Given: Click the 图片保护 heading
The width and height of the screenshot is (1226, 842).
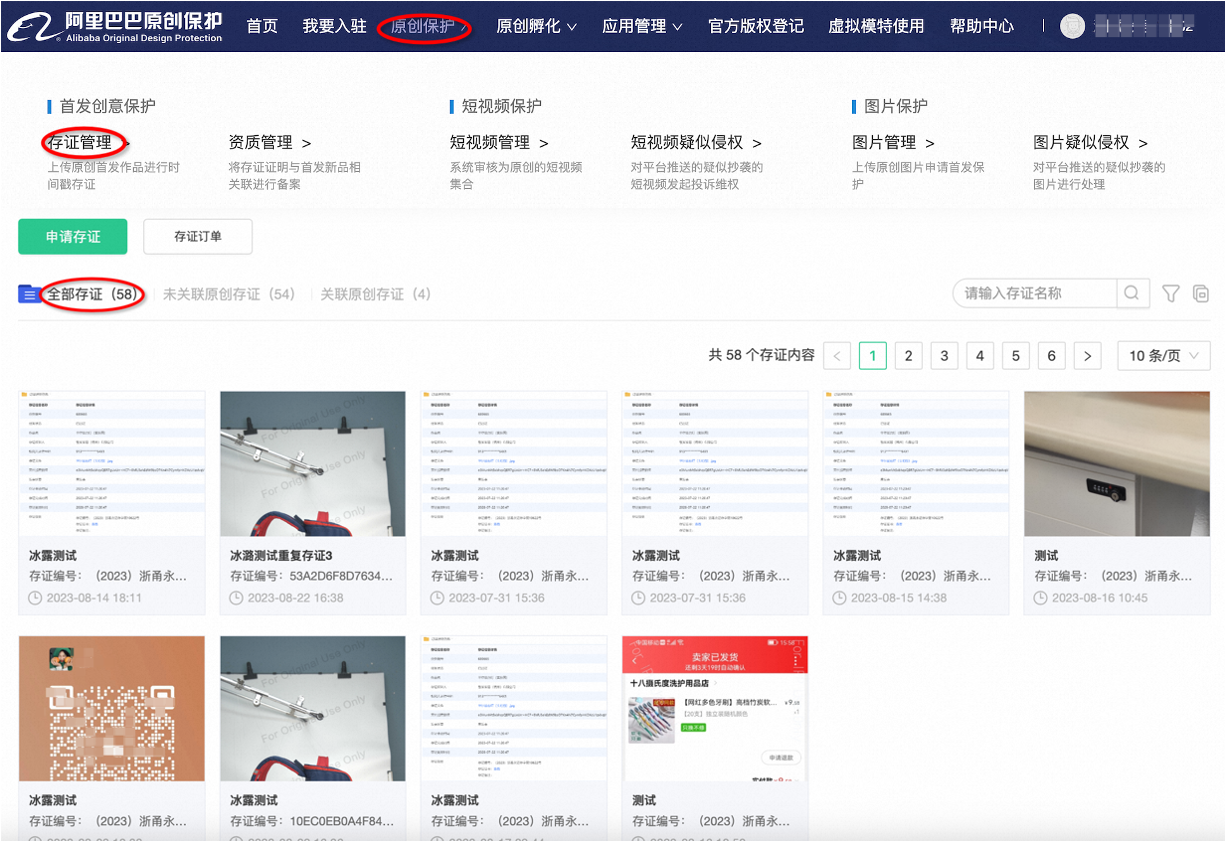Looking at the screenshot, I should point(896,106).
